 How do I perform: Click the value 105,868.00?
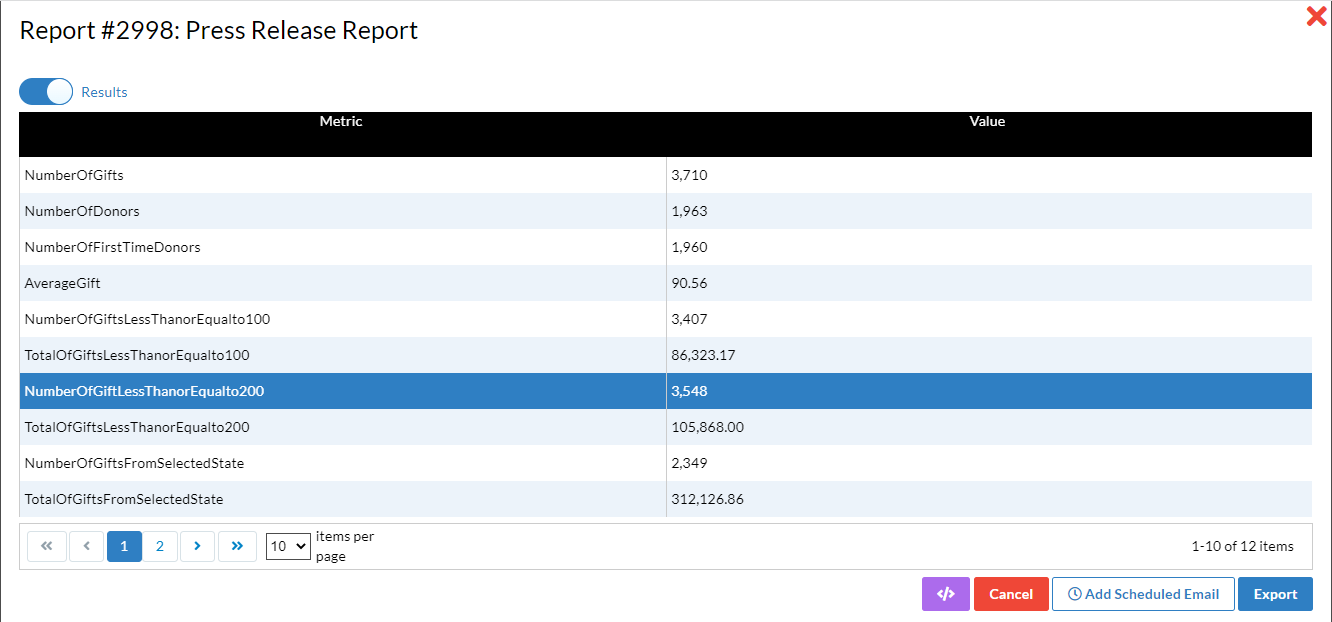707,427
